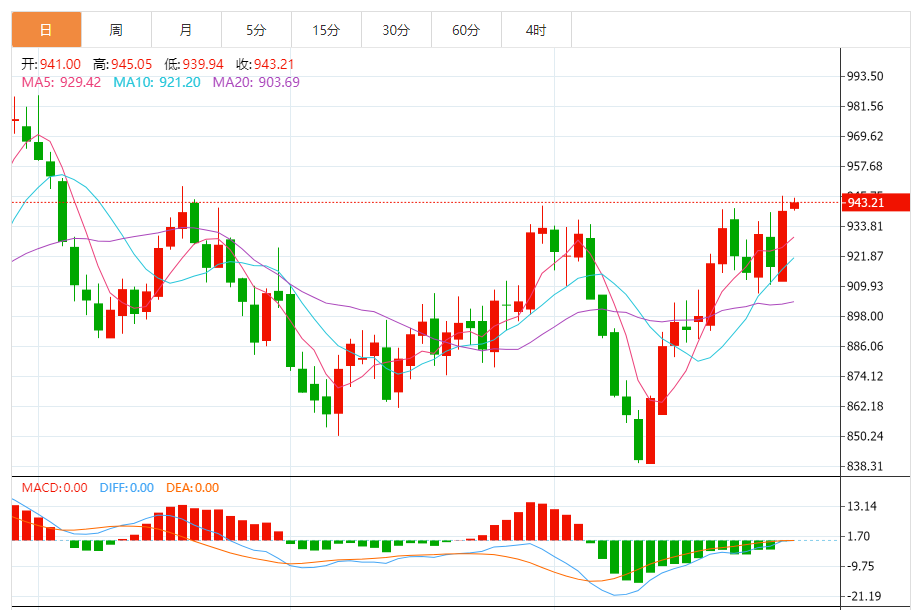
Task: Click the MA5: 929.42 indicator label
Action: 61,82
